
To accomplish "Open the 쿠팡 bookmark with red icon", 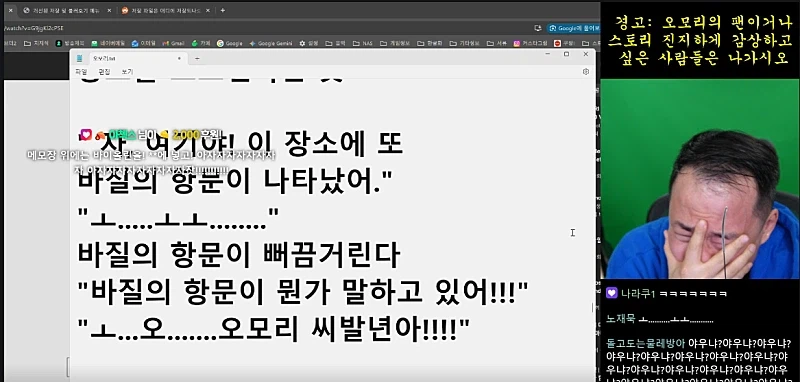I will (x=564, y=43).
